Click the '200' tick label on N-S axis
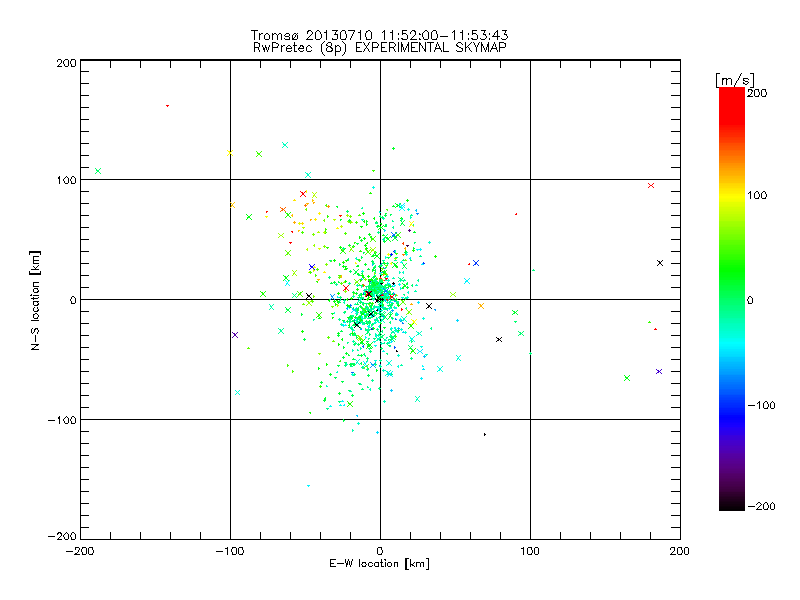 (66, 63)
